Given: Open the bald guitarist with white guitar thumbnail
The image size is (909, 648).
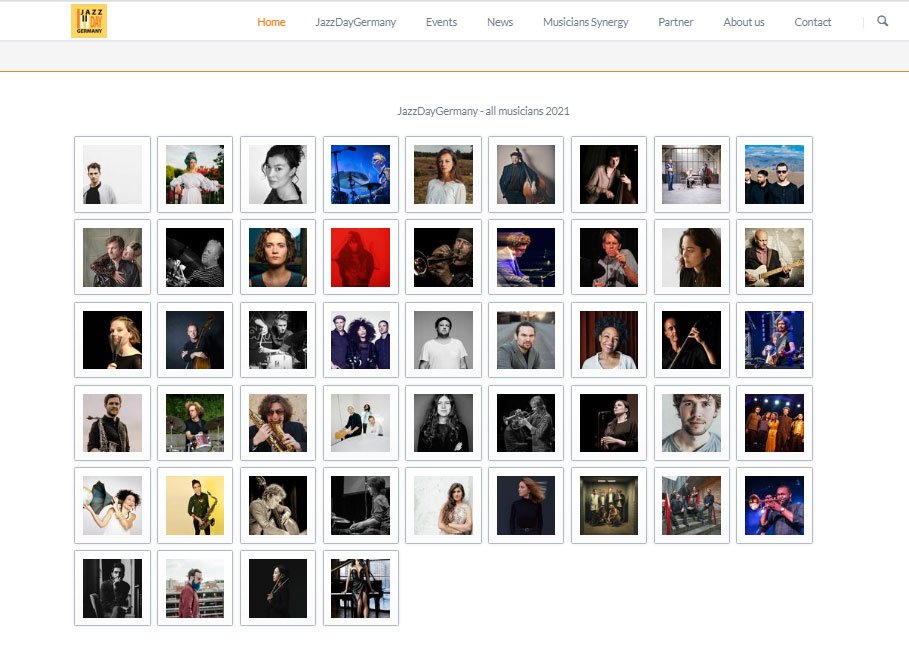Looking at the screenshot, I should coord(775,257).
